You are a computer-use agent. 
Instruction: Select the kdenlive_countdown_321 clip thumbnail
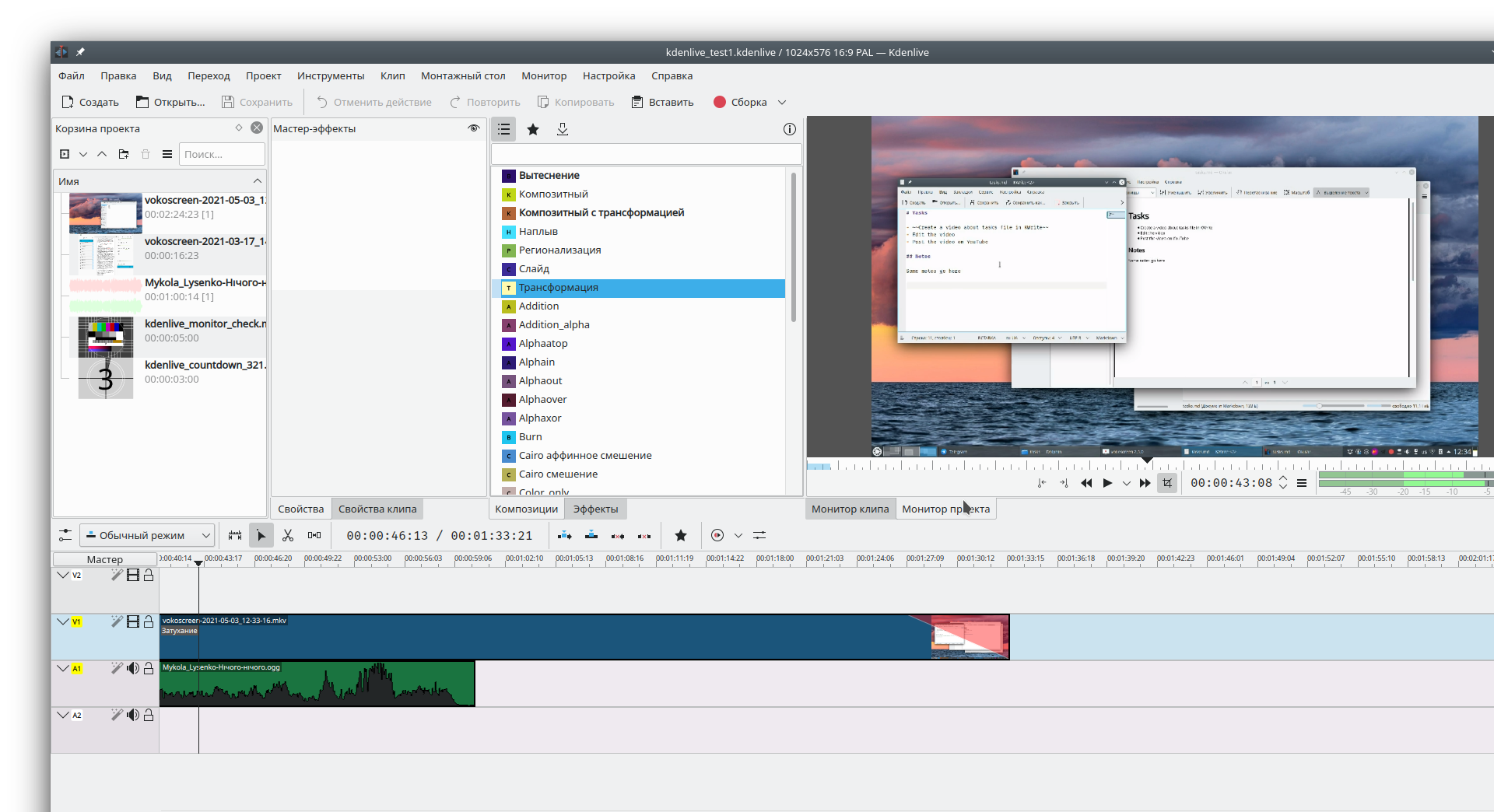[105, 379]
